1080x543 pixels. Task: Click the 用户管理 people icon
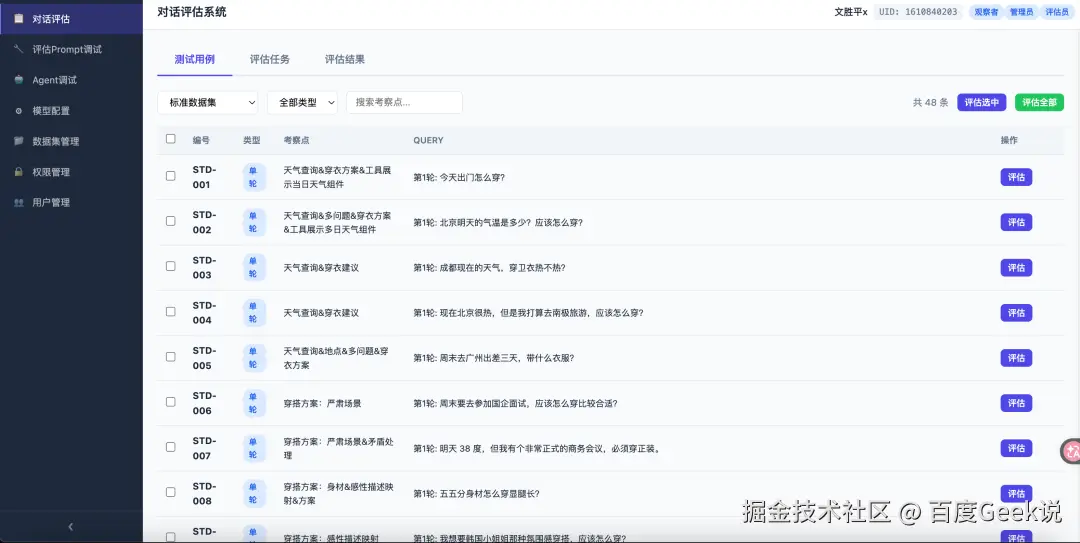19,203
